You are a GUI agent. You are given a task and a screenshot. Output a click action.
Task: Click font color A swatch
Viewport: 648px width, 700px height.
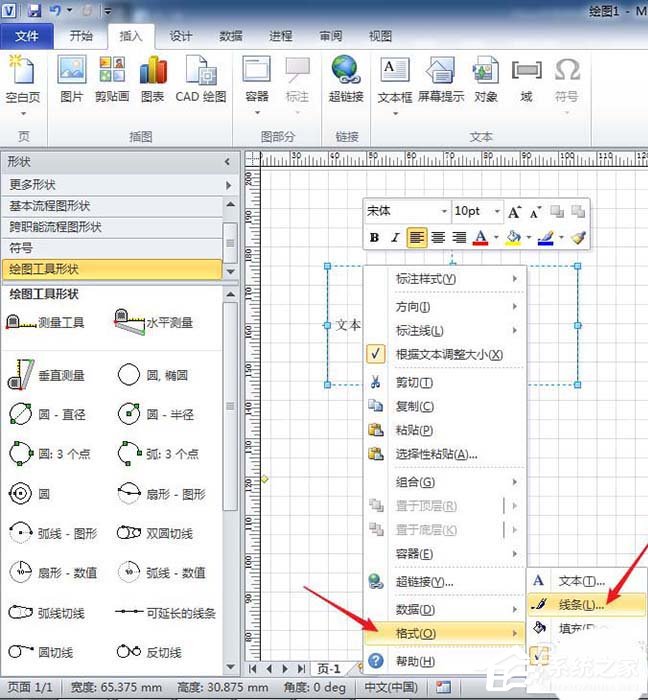tap(481, 238)
